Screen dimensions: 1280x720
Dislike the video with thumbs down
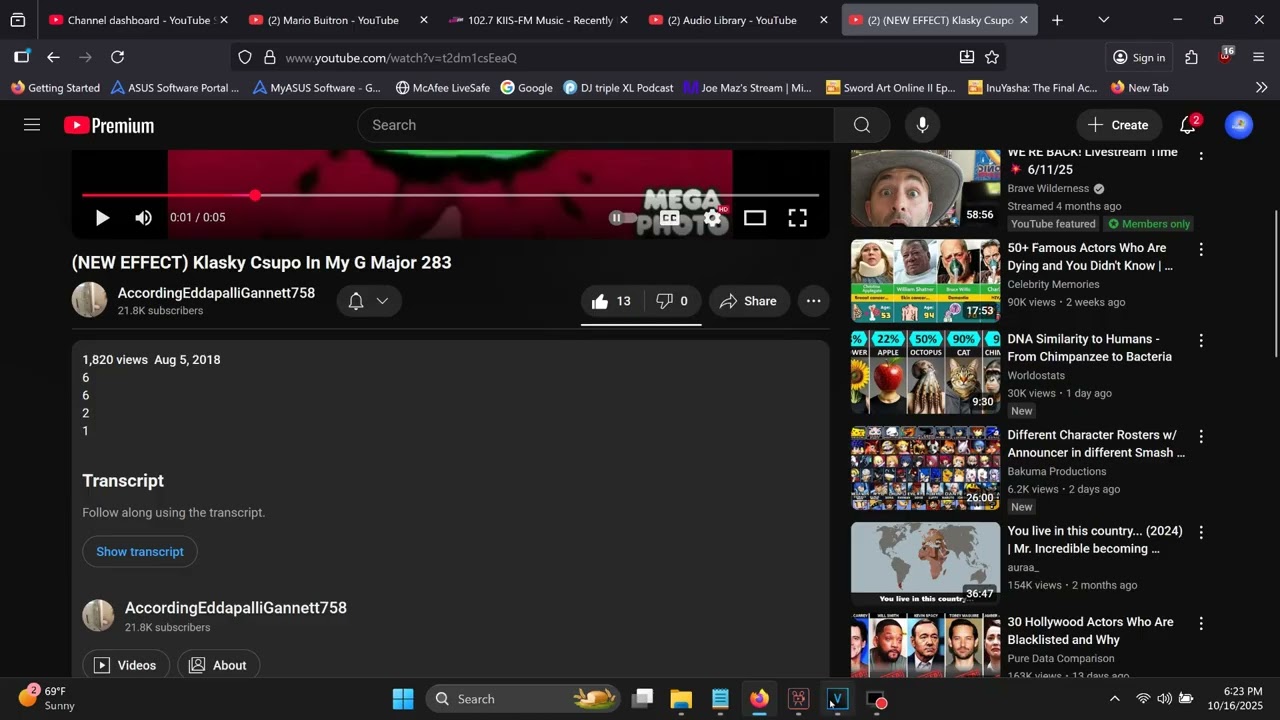point(672,301)
